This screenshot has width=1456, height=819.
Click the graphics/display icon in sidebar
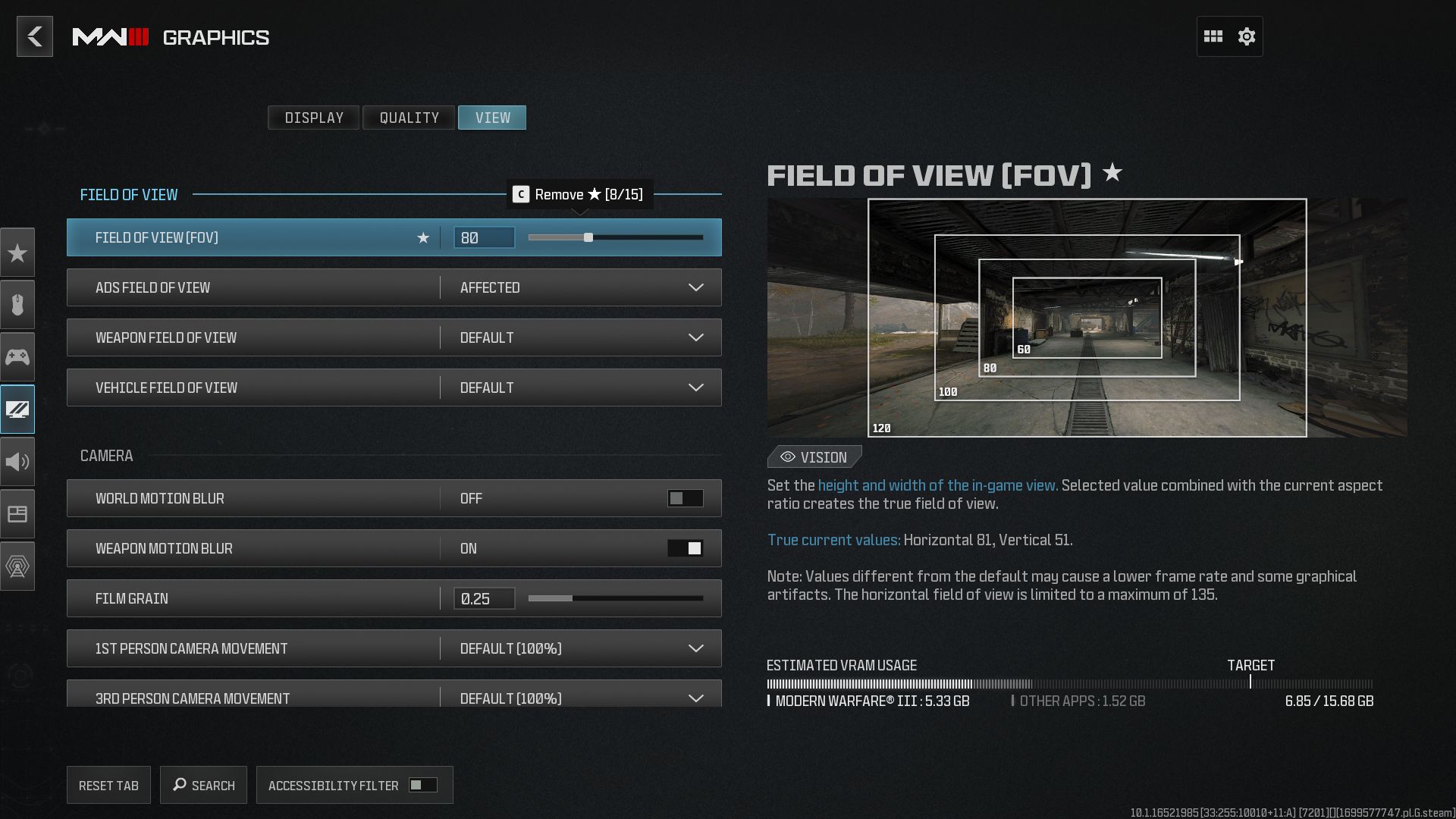(x=17, y=408)
